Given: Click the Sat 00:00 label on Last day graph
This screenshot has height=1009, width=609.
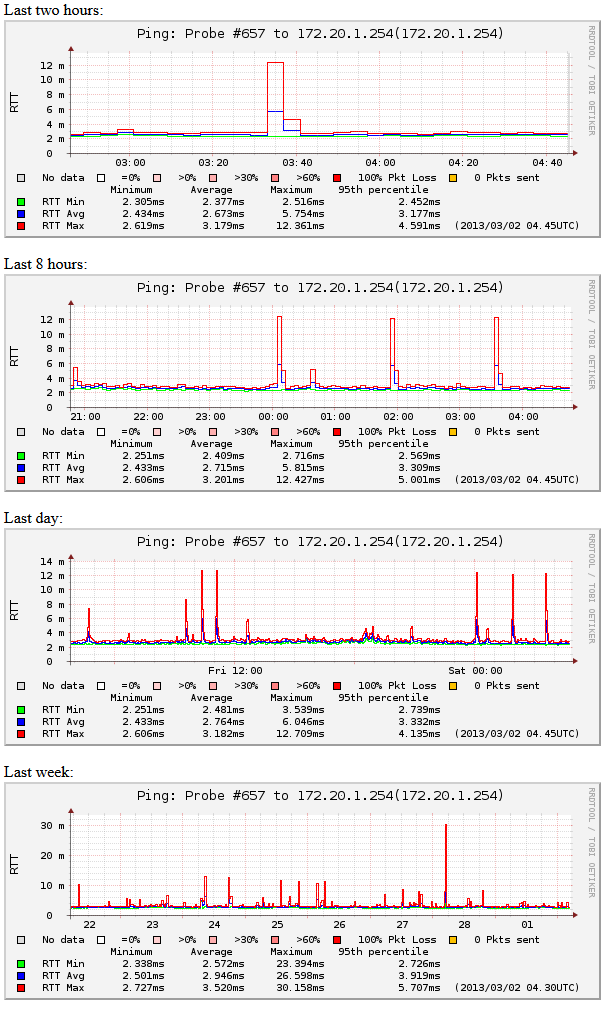Looking at the screenshot, I should 475,670.
